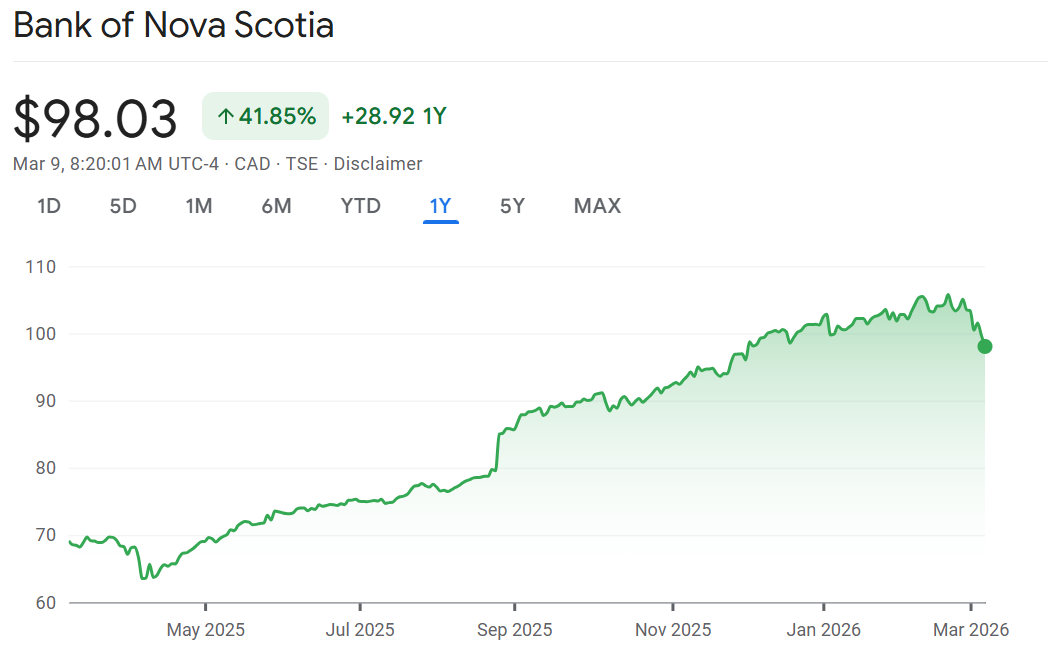Click the green up arrow icon
Screen dimensions: 1048x661
pos(225,116)
